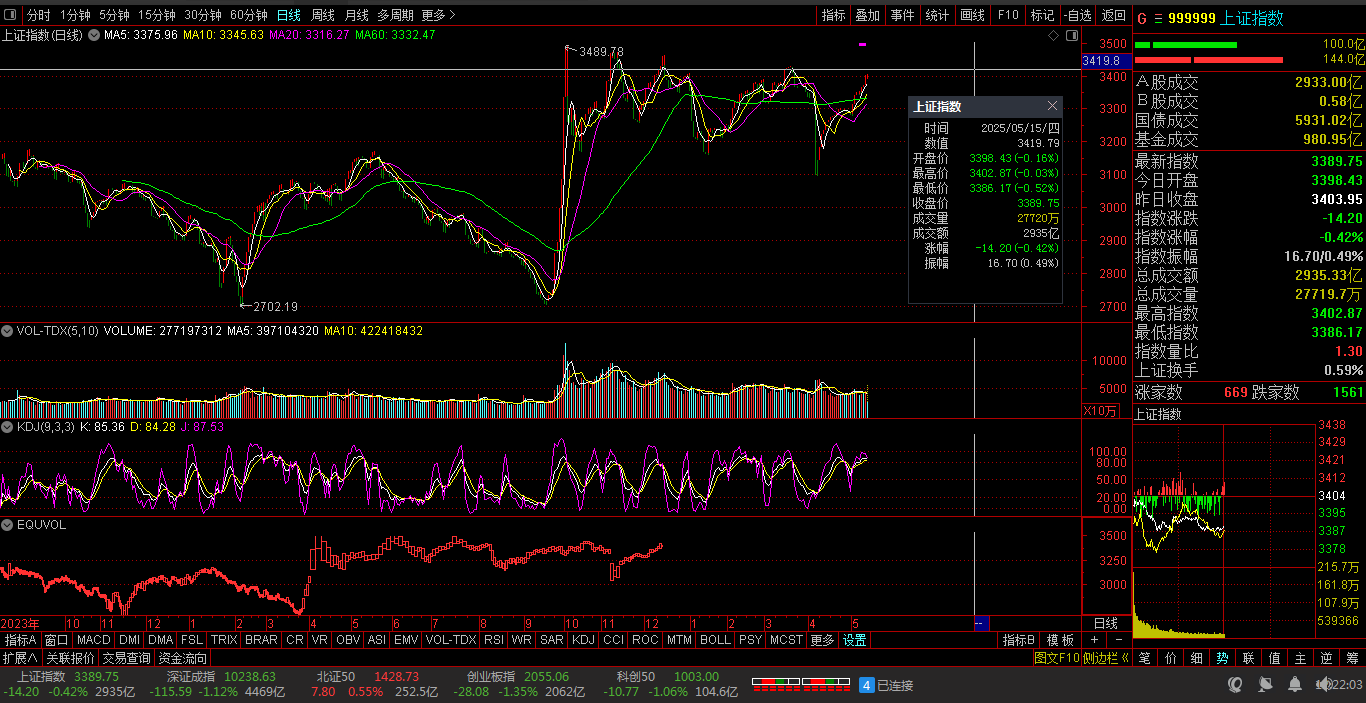Open the 资金流向 tab
The height and width of the screenshot is (703, 1366).
(x=183, y=658)
